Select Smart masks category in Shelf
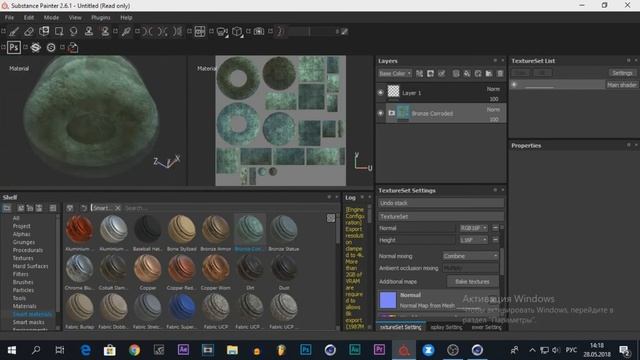 tap(28, 322)
